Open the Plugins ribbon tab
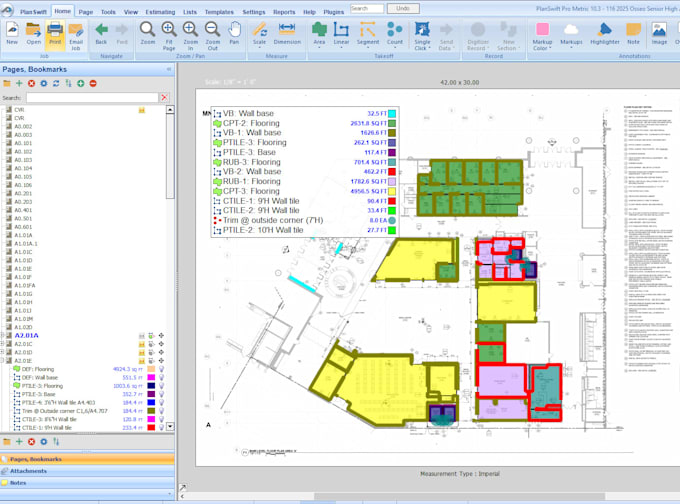Screen dimensions: 680x504 point(333,12)
